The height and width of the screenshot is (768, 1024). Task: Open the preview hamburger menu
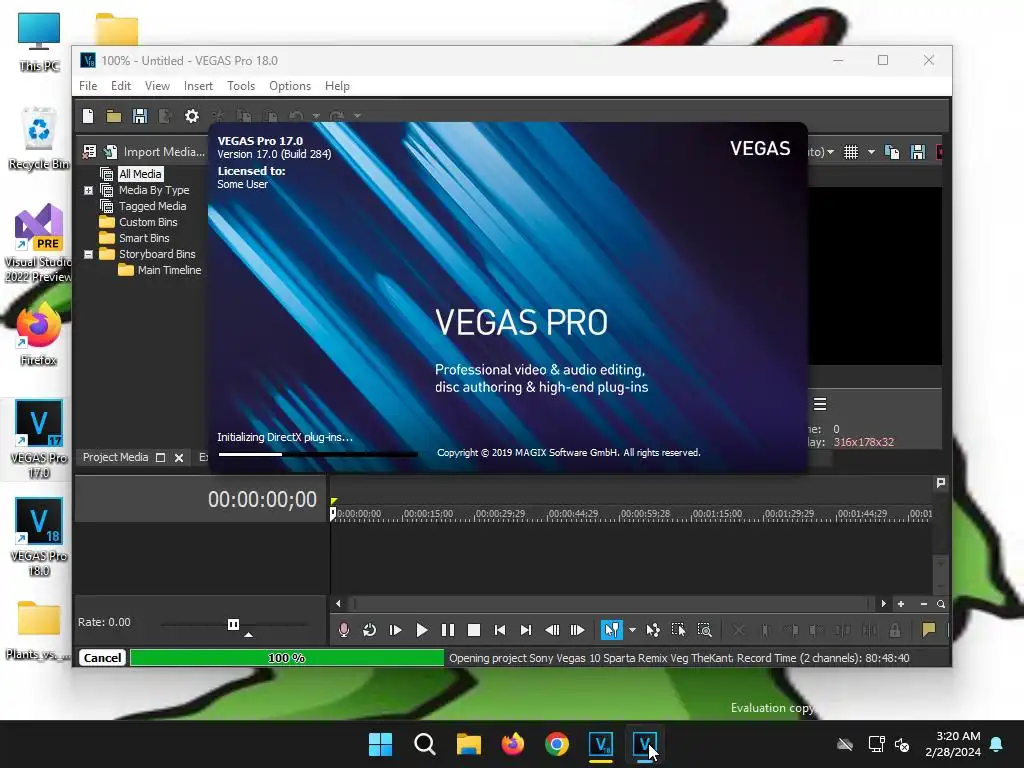(x=820, y=404)
